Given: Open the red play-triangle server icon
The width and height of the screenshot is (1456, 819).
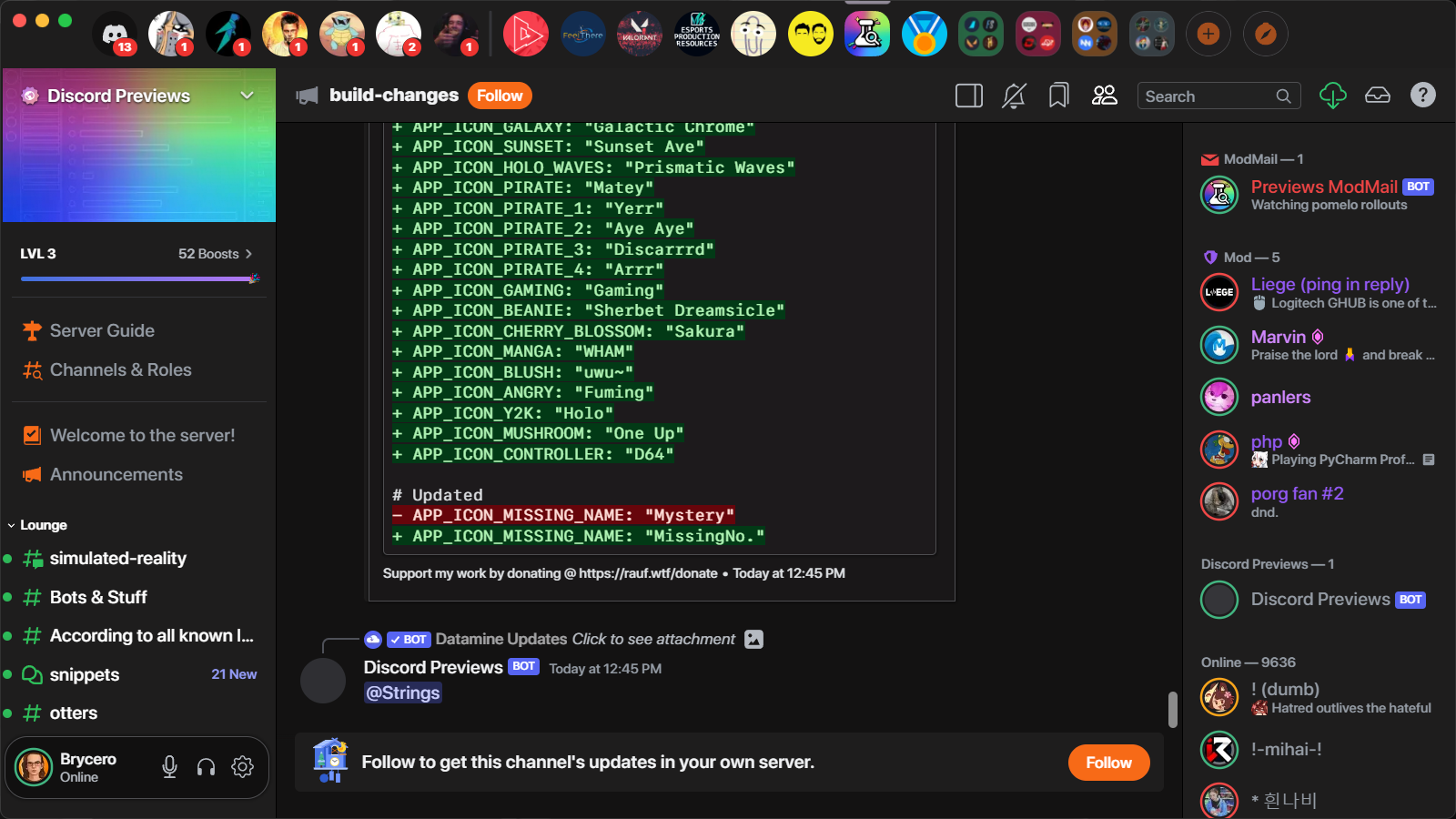Looking at the screenshot, I should 526,35.
